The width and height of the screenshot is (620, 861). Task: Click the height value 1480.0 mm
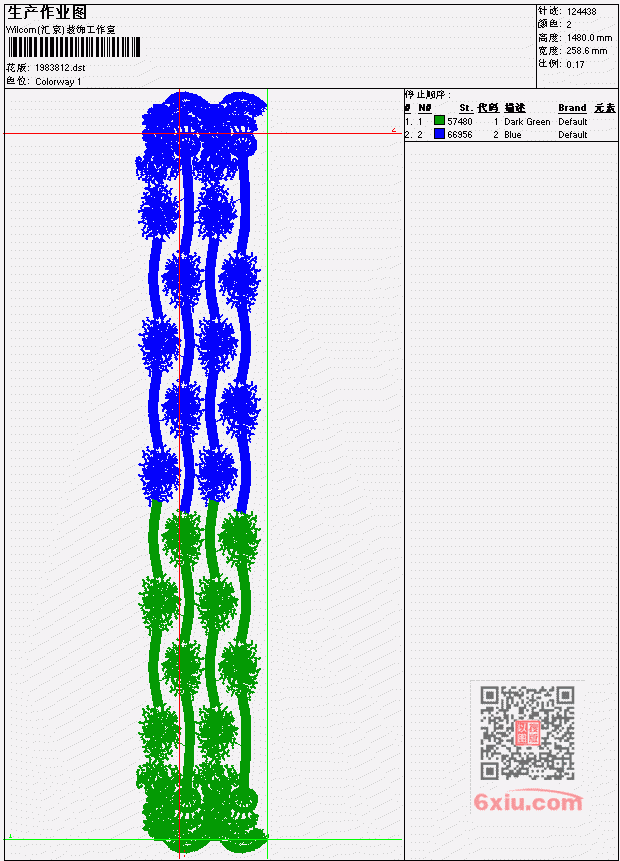tap(589, 37)
